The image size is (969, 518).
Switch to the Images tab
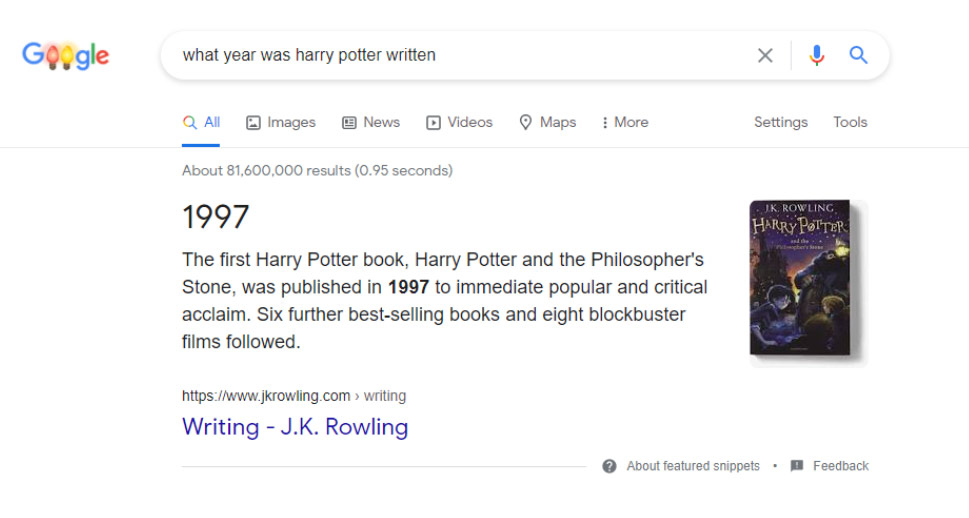coord(281,122)
